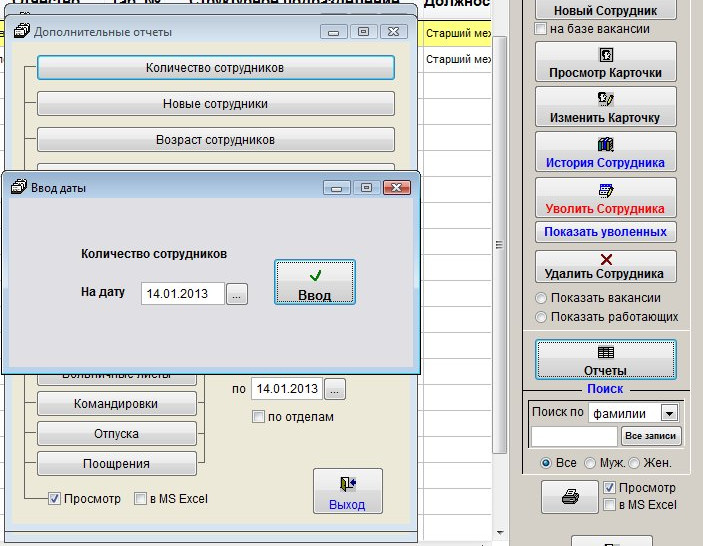
Task: Click 'Все записи' button
Action: (x=651, y=436)
